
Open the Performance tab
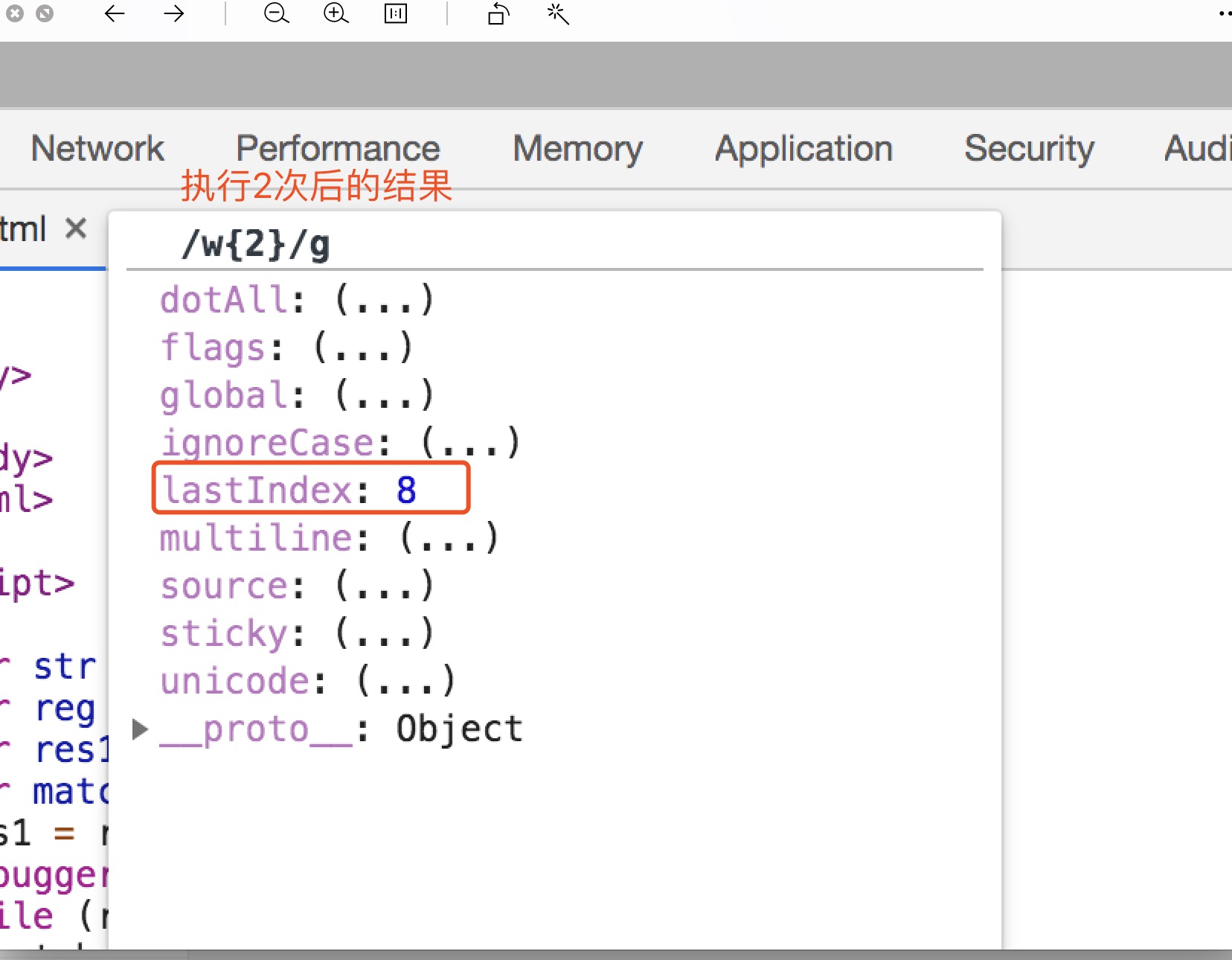pos(338,148)
